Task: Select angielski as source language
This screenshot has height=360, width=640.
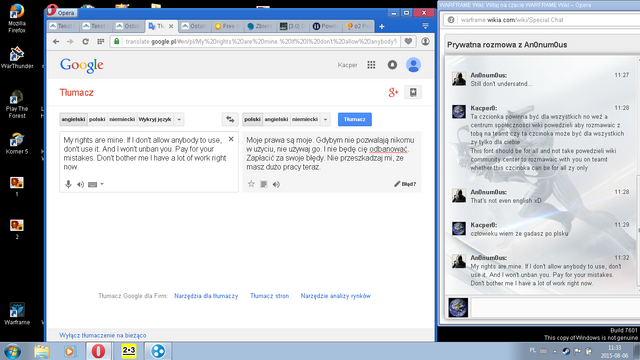Action: [73, 119]
